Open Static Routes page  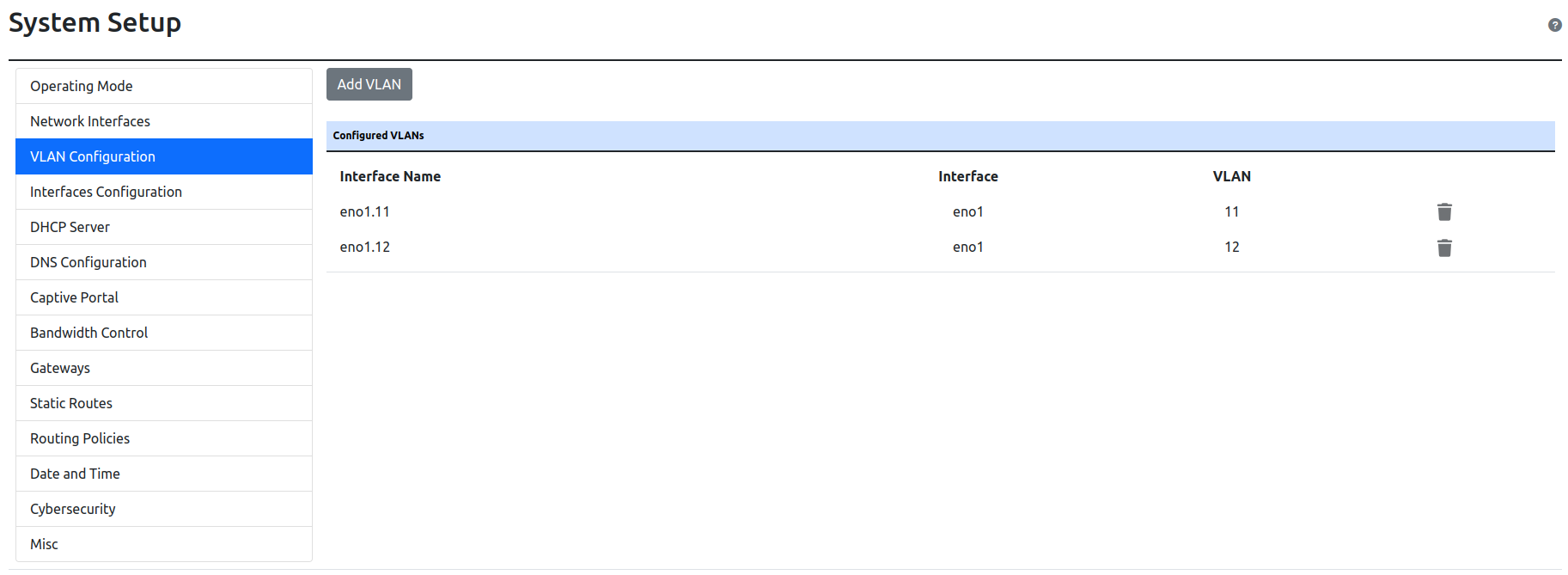(70, 403)
